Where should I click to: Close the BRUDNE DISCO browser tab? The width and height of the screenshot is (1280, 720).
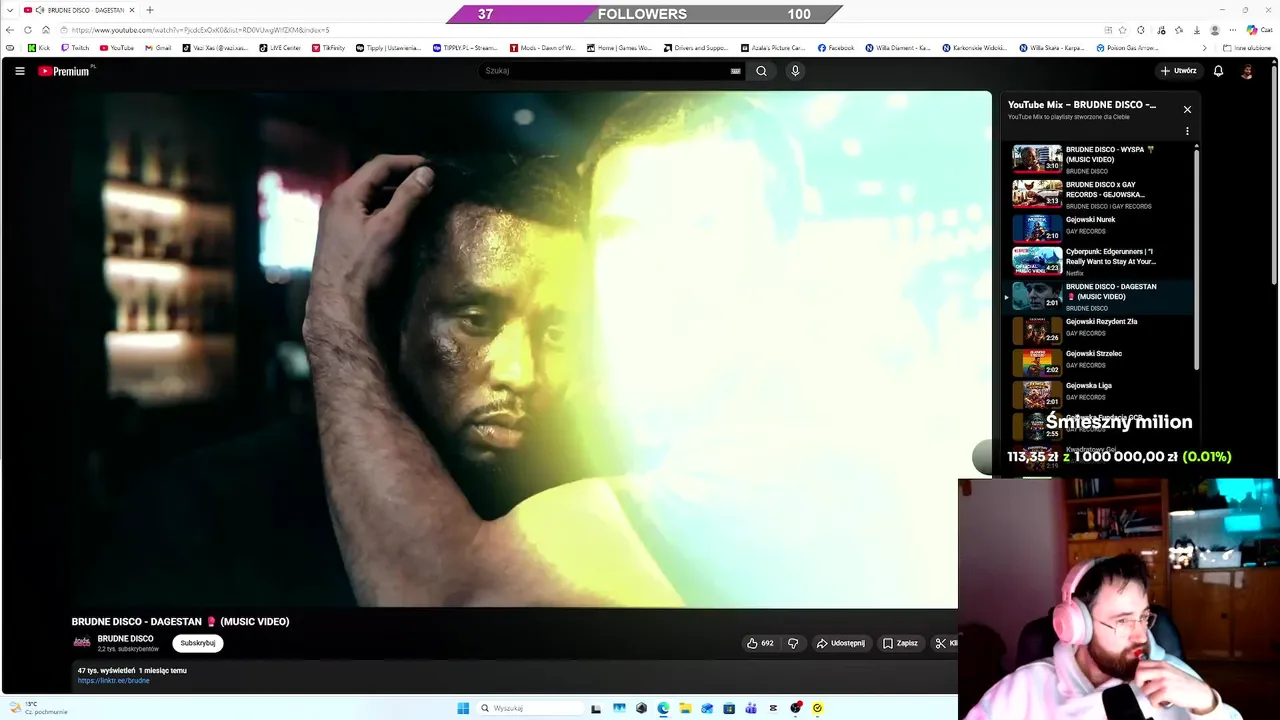132,10
